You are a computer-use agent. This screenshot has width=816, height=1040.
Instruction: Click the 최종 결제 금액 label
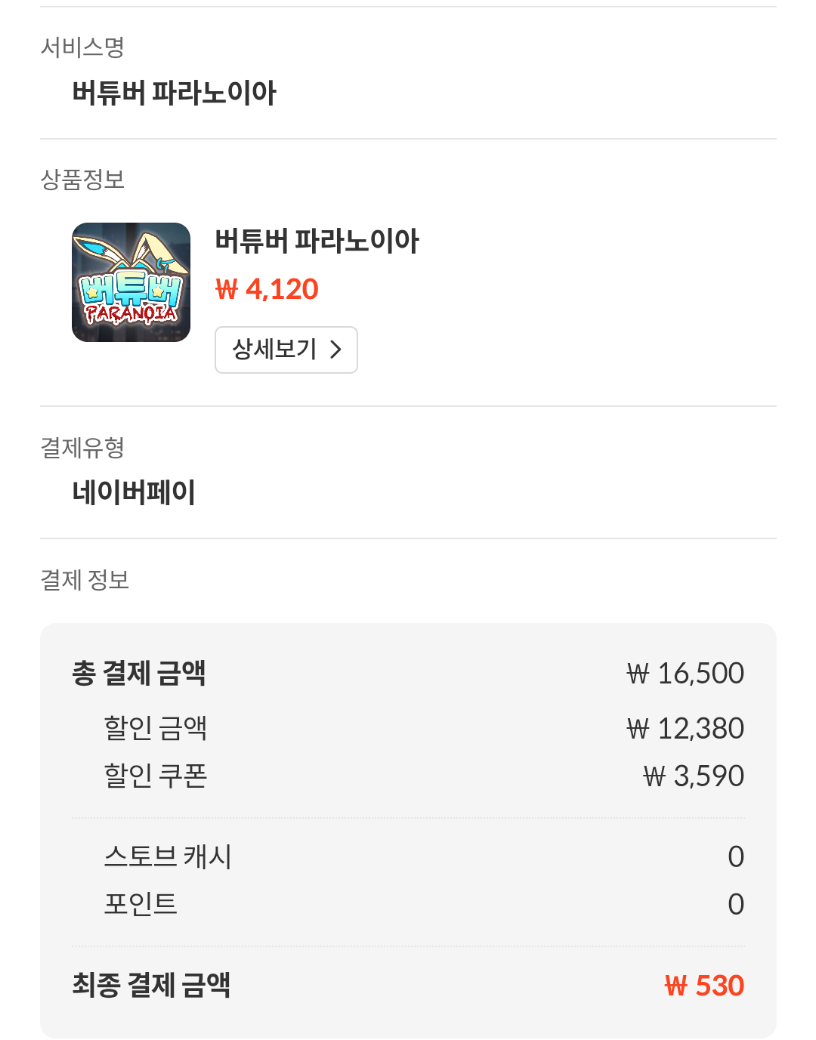coord(151,985)
